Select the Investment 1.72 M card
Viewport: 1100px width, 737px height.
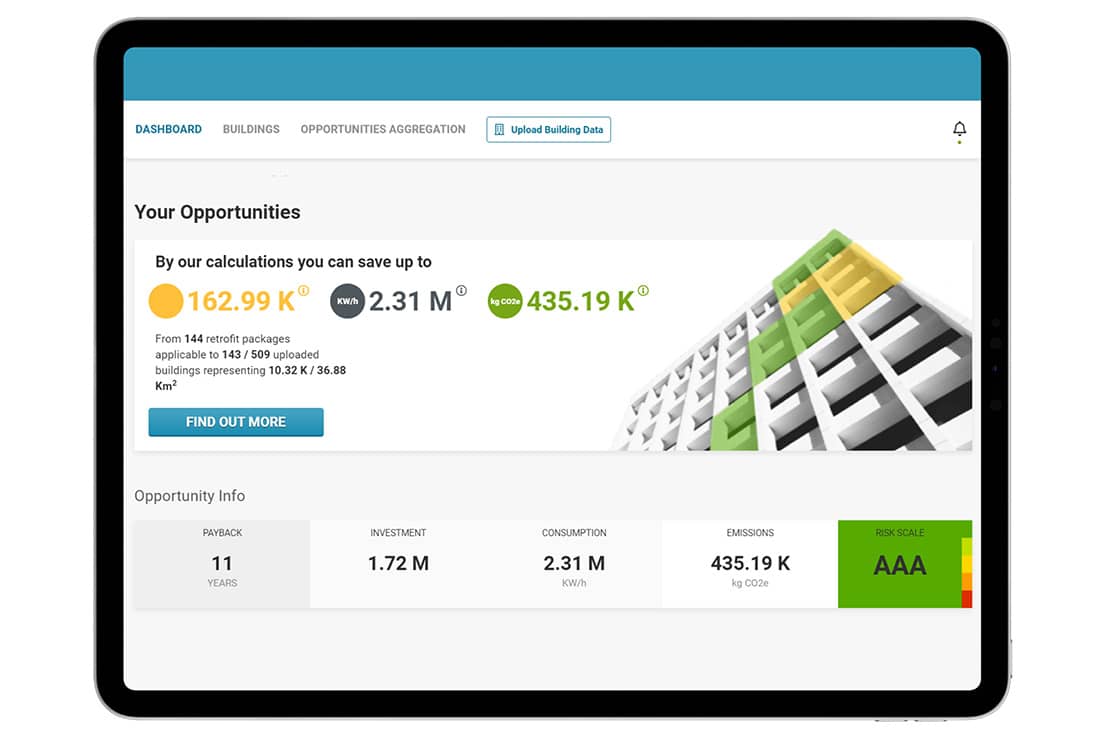tap(398, 564)
